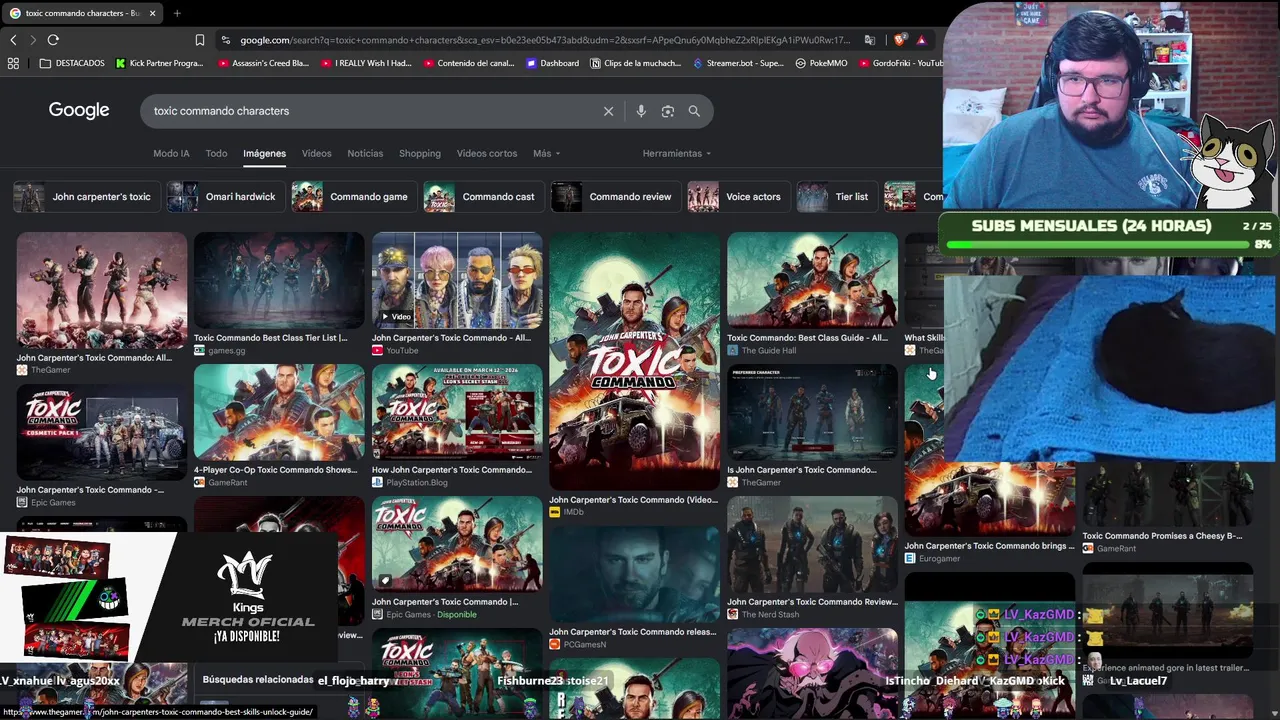
Task: Bookmark this page with the bookmark icon
Action: [200, 40]
